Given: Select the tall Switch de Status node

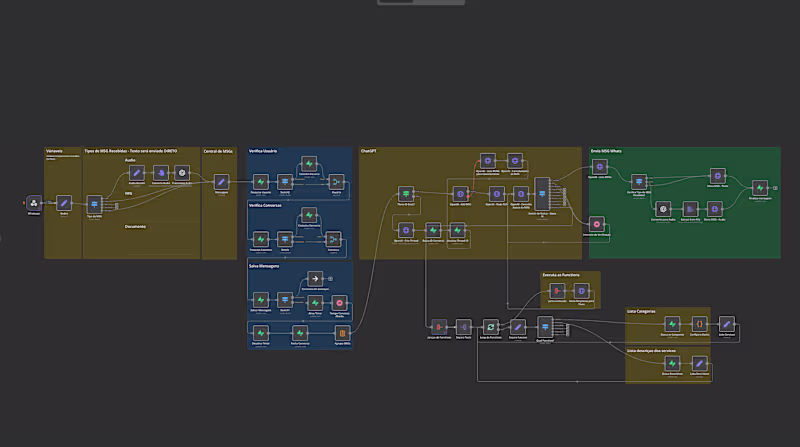Looking at the screenshot, I should tap(542, 194).
